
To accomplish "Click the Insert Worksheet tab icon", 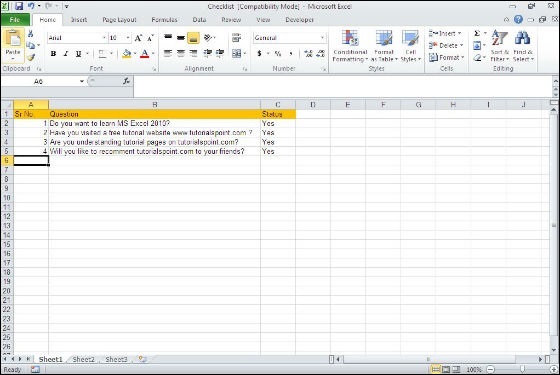I will 142,359.
